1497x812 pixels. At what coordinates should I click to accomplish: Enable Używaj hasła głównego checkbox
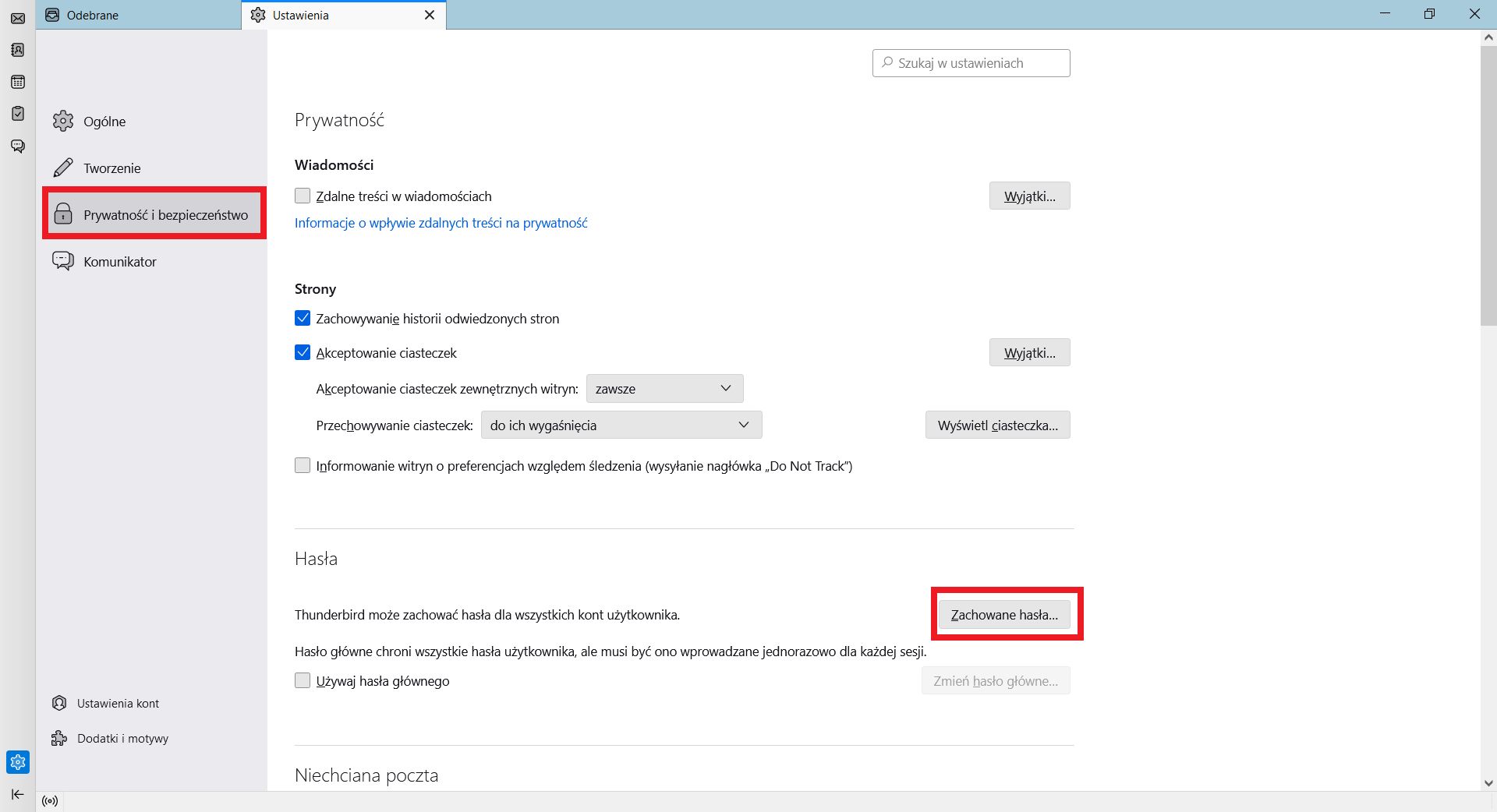click(303, 680)
